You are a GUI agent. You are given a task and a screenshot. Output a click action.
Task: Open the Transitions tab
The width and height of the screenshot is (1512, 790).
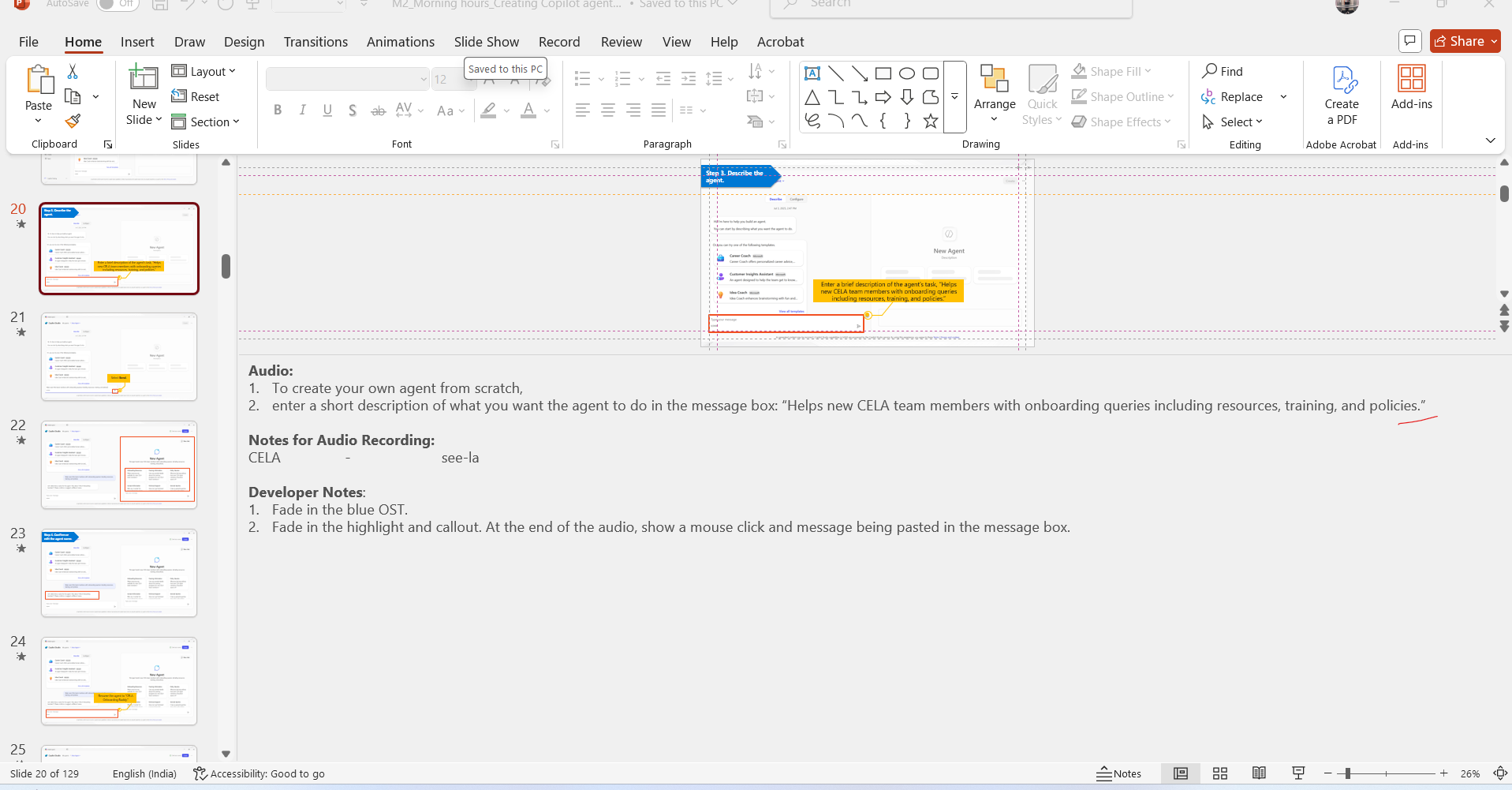pyautogui.click(x=315, y=42)
